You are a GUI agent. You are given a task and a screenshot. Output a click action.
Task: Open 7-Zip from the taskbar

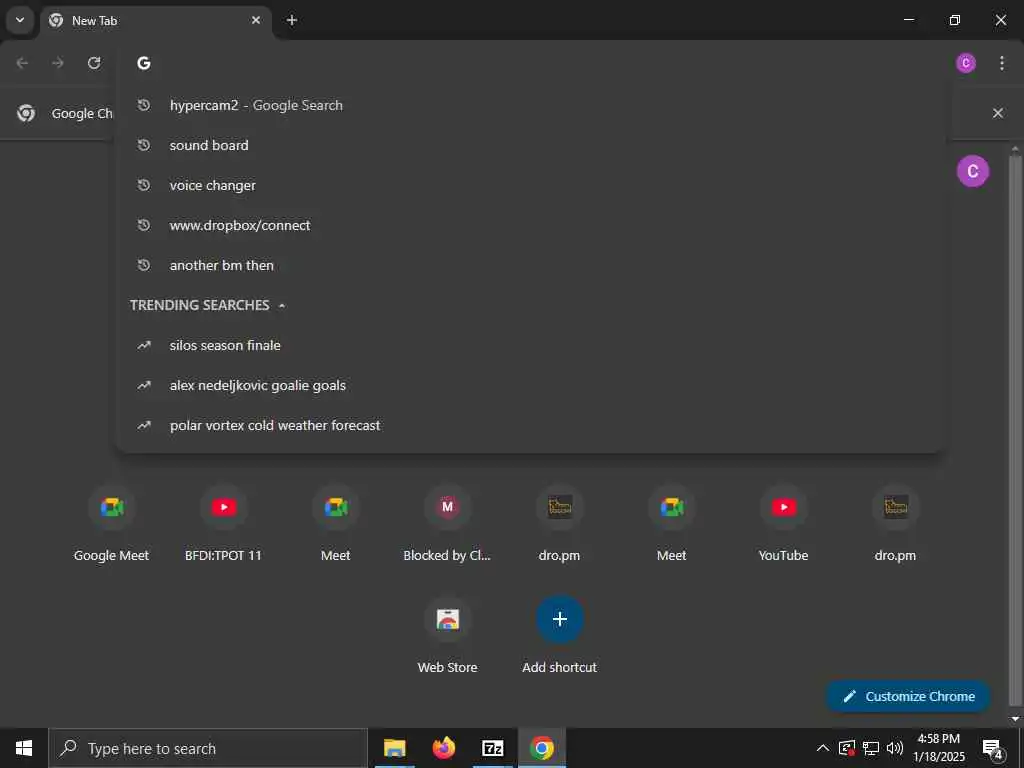pos(492,748)
